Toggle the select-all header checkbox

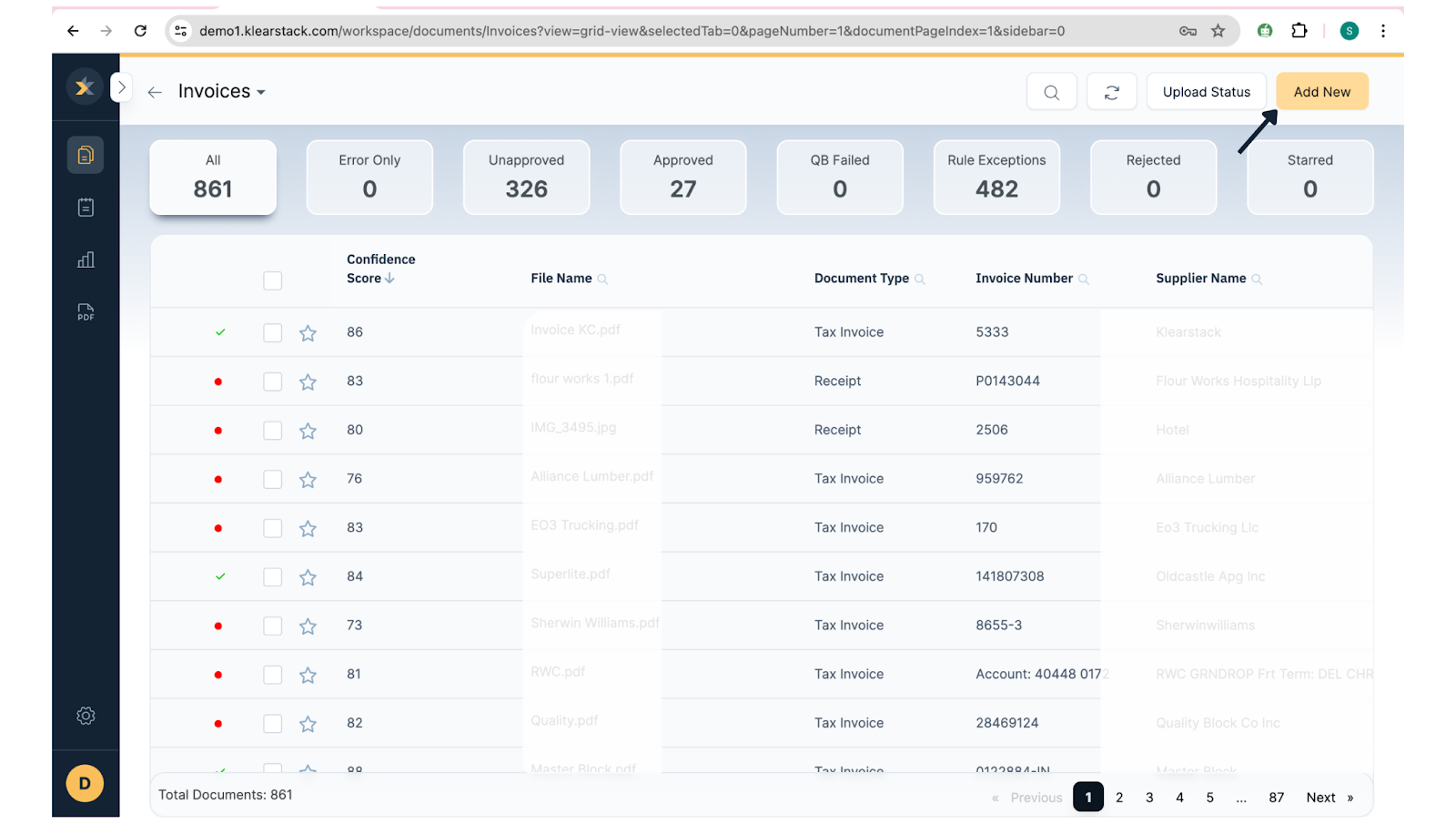pyautogui.click(x=272, y=280)
